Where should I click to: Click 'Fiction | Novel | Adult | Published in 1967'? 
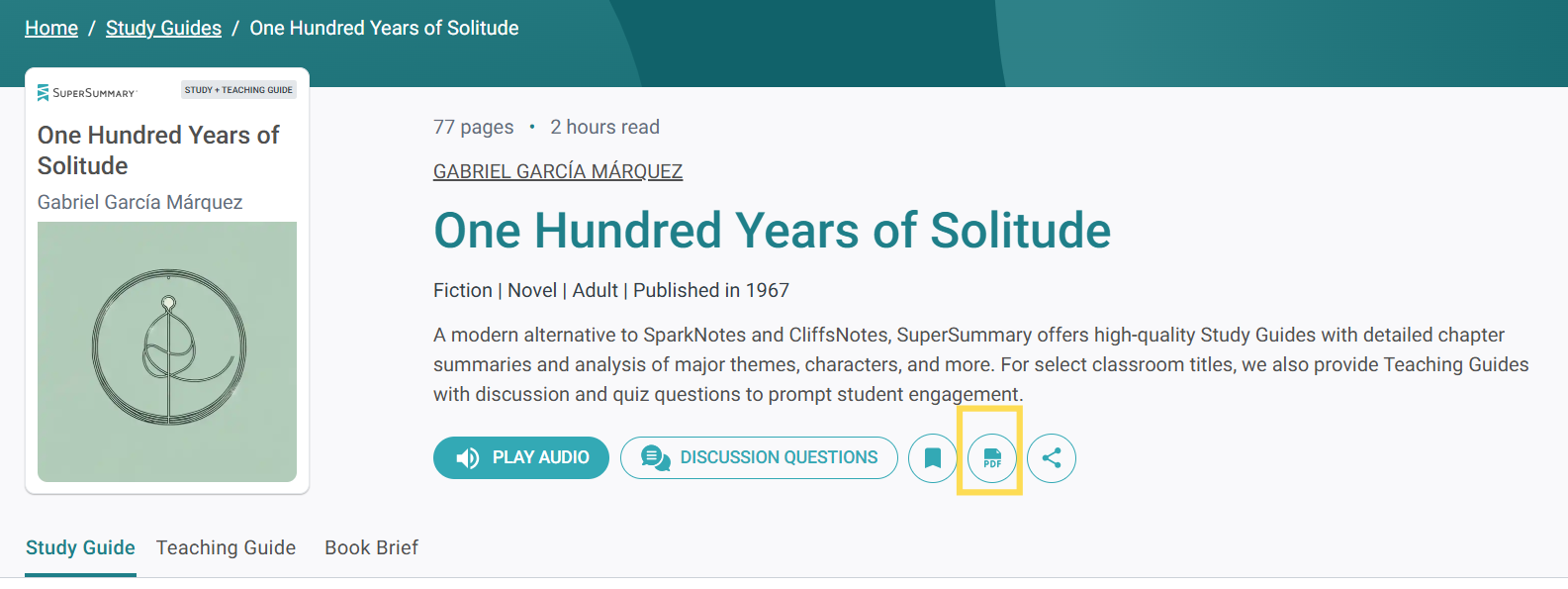click(611, 290)
